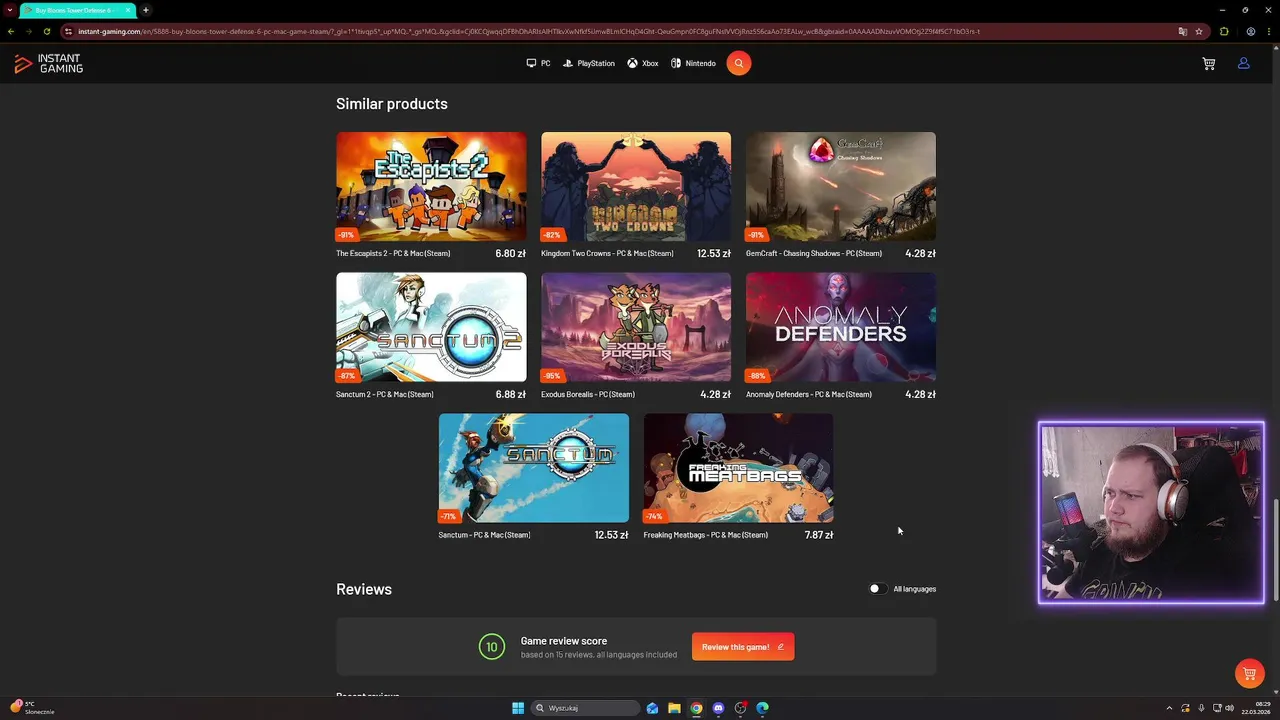The width and height of the screenshot is (1280, 720).
Task: Click the Review this game! button
Action: [743, 647]
